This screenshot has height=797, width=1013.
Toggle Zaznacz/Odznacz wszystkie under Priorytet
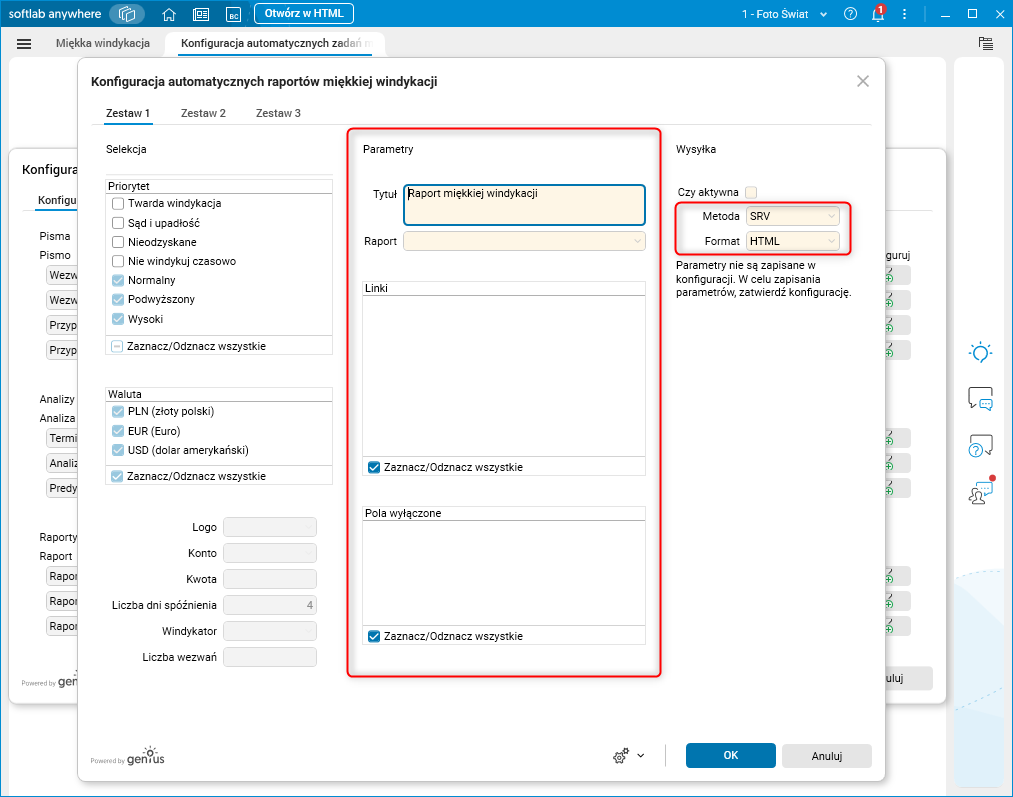(117, 346)
